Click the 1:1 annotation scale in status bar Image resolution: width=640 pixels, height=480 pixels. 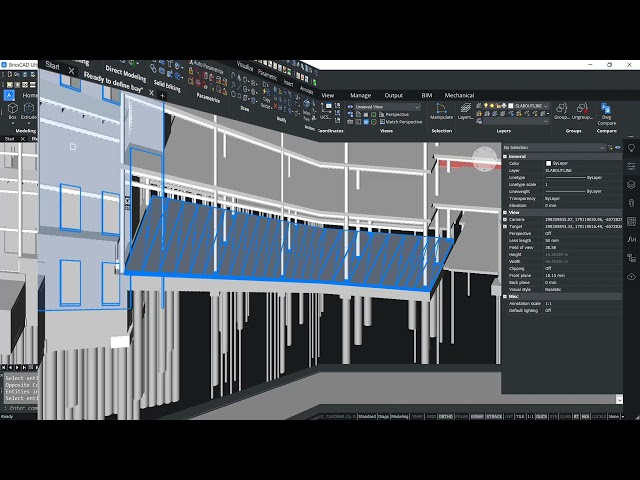point(530,416)
